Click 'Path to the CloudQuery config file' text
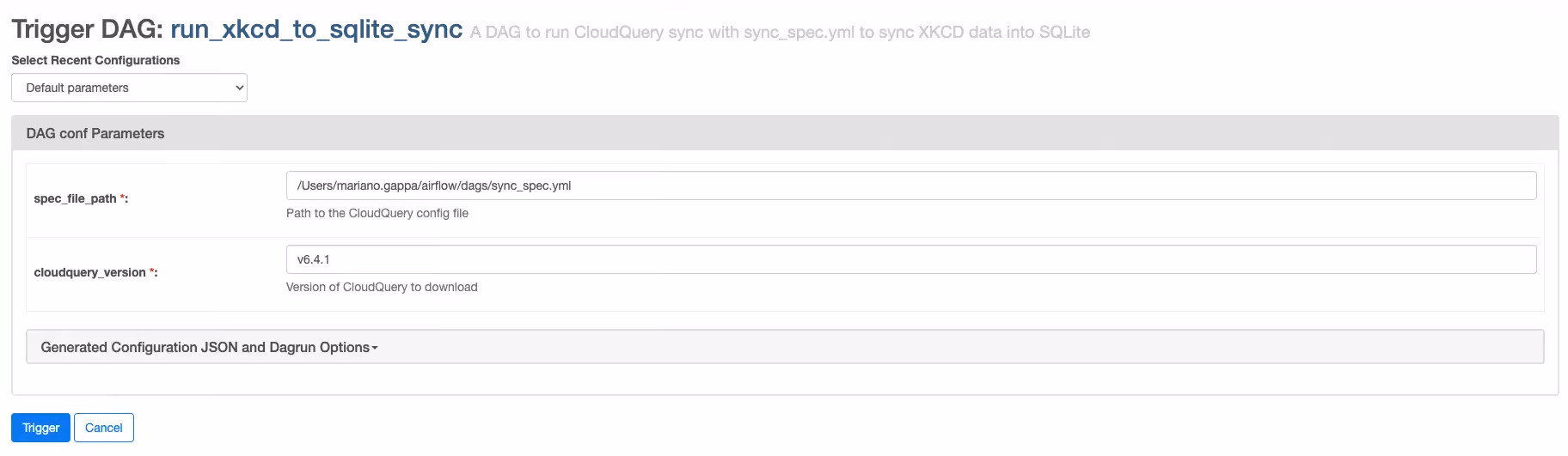 click(x=377, y=213)
